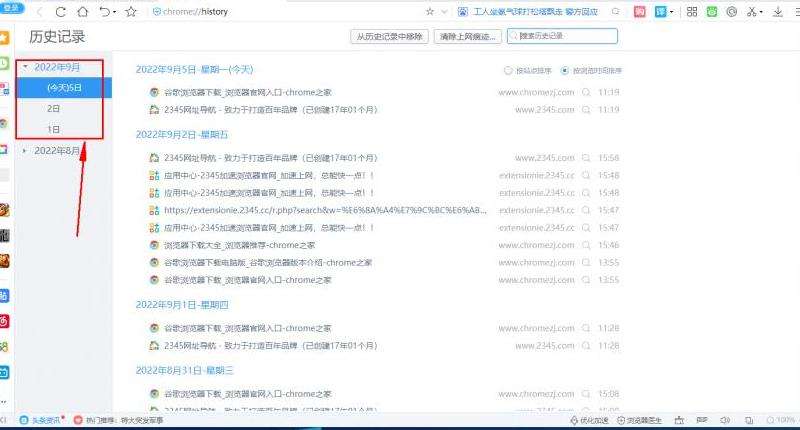Viewport: 800px width, 430px height.
Task: Open the home page via house icon
Action: (83, 12)
